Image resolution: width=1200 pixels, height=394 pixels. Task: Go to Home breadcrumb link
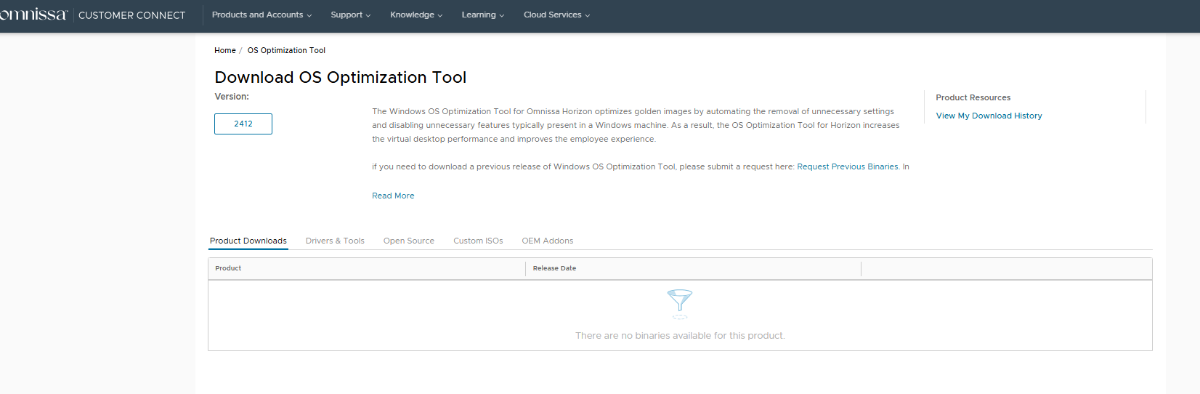[x=225, y=50]
